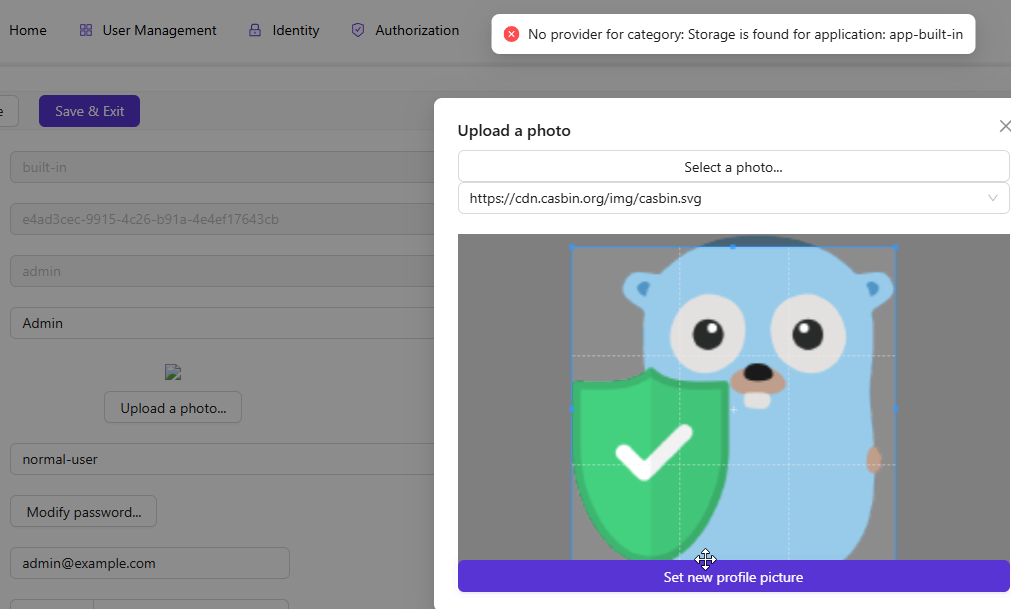Click the admin@example.com email field

(150, 563)
